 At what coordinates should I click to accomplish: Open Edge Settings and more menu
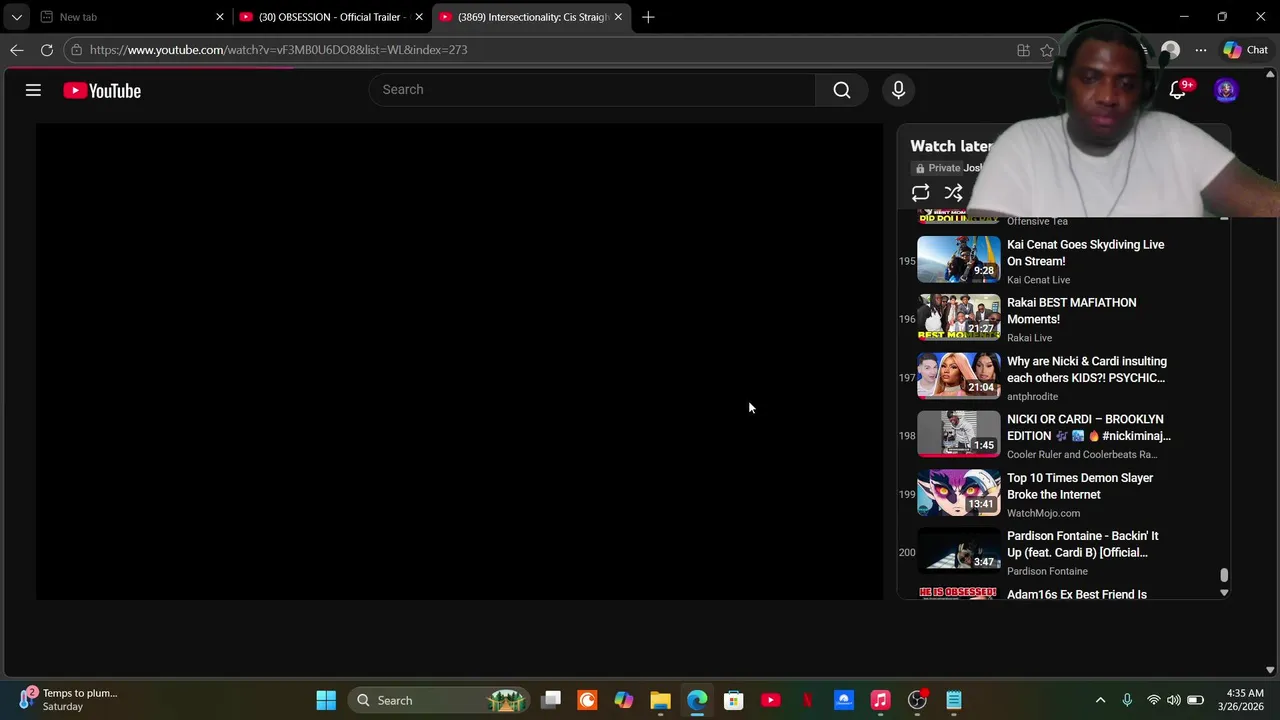(x=1200, y=49)
